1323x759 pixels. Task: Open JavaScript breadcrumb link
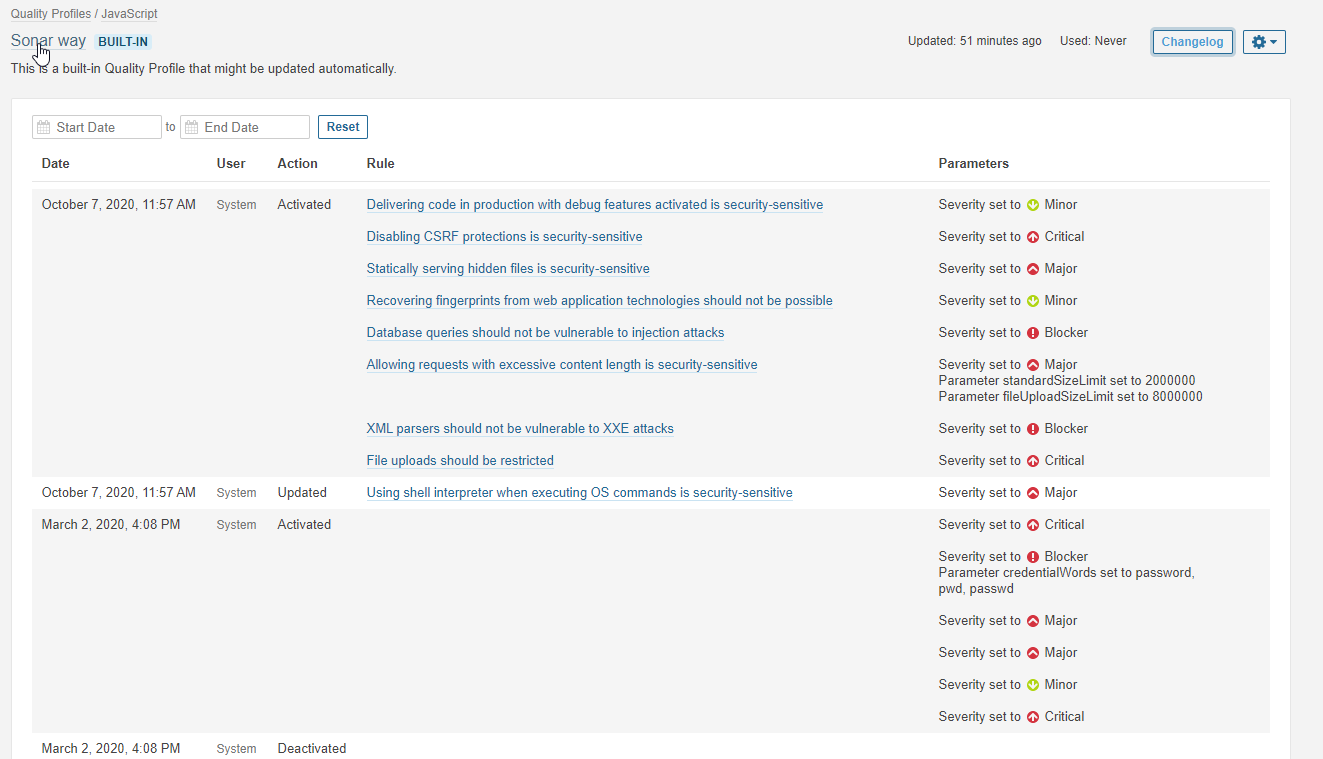coord(129,14)
